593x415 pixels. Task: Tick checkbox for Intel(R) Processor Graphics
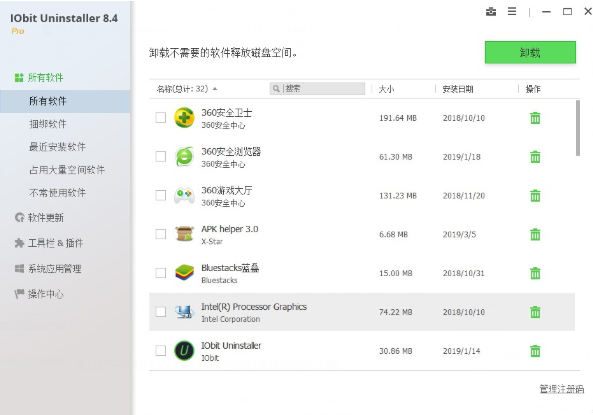[x=161, y=312]
